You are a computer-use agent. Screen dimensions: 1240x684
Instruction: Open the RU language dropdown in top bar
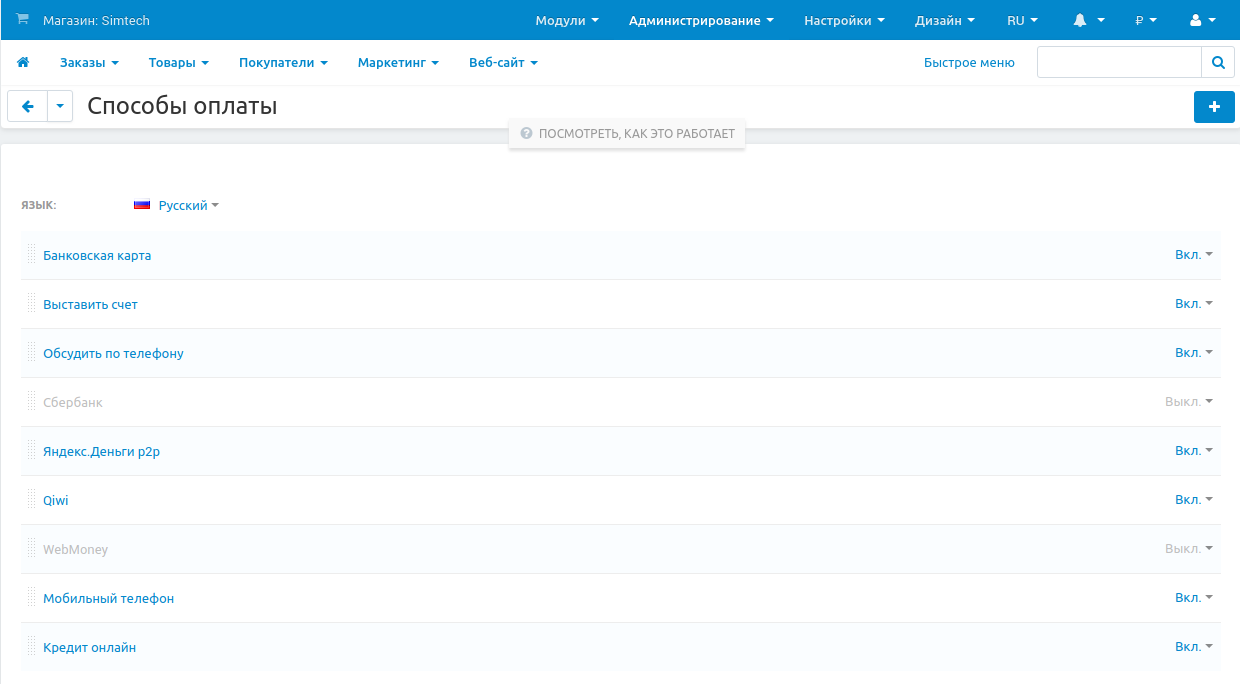coord(1021,20)
